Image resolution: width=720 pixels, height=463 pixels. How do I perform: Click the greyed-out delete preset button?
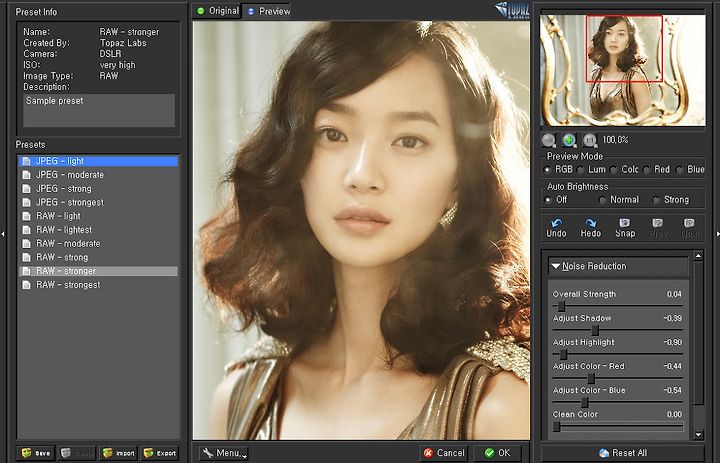pyautogui.click(x=77, y=453)
